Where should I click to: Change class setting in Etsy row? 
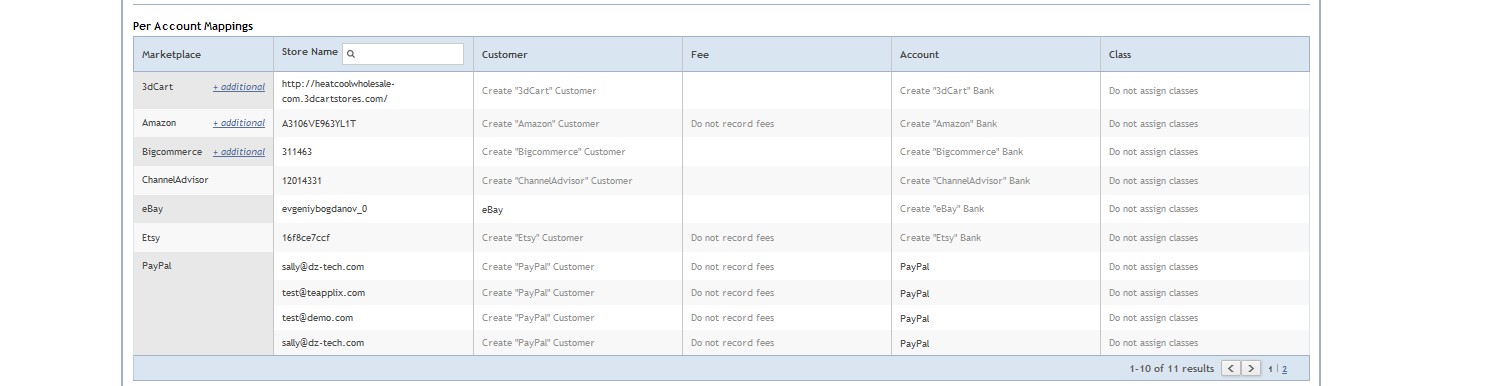(x=1153, y=238)
